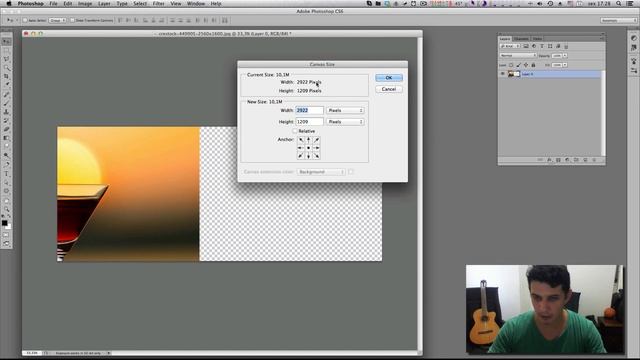Viewport: 640px width, 360px height.
Task: Switch to the Paths tab
Action: pyautogui.click(x=538, y=39)
